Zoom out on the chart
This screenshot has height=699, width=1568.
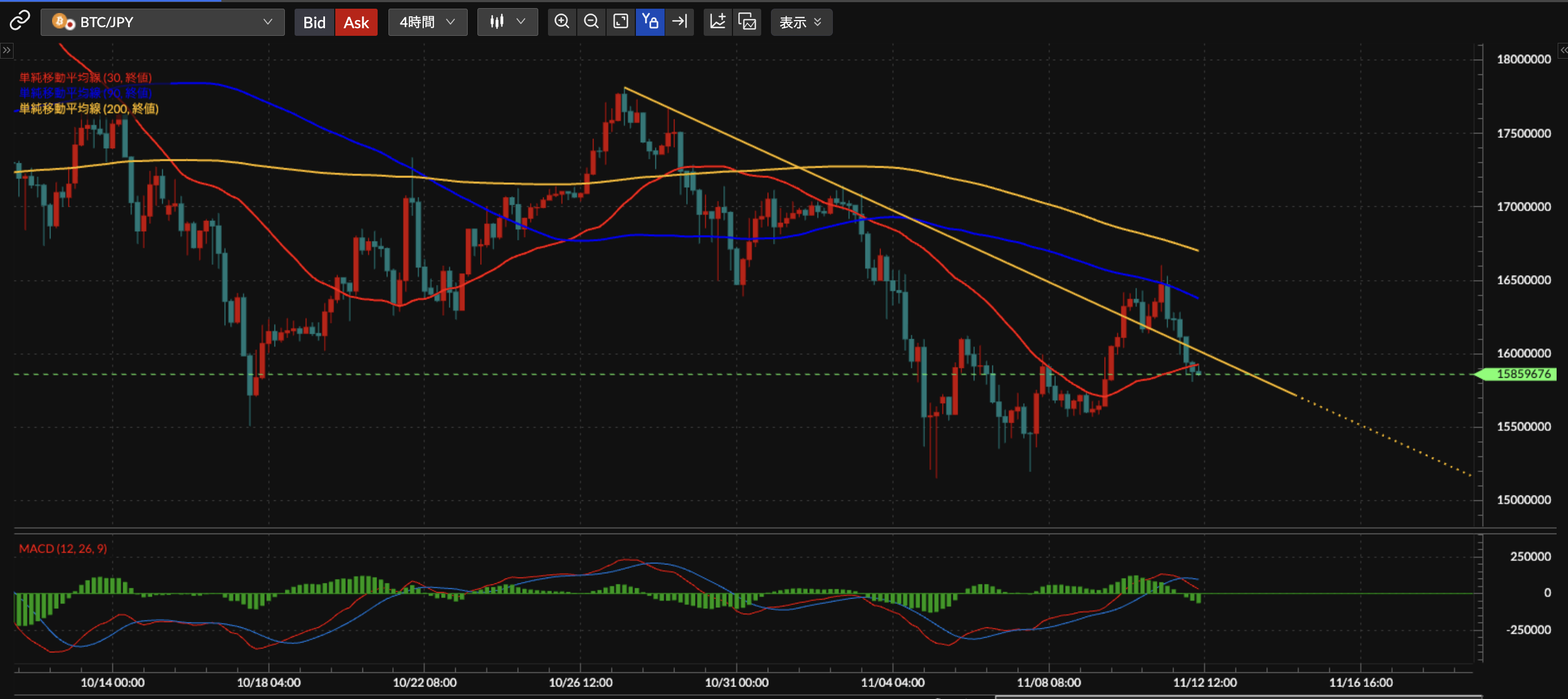[590, 22]
